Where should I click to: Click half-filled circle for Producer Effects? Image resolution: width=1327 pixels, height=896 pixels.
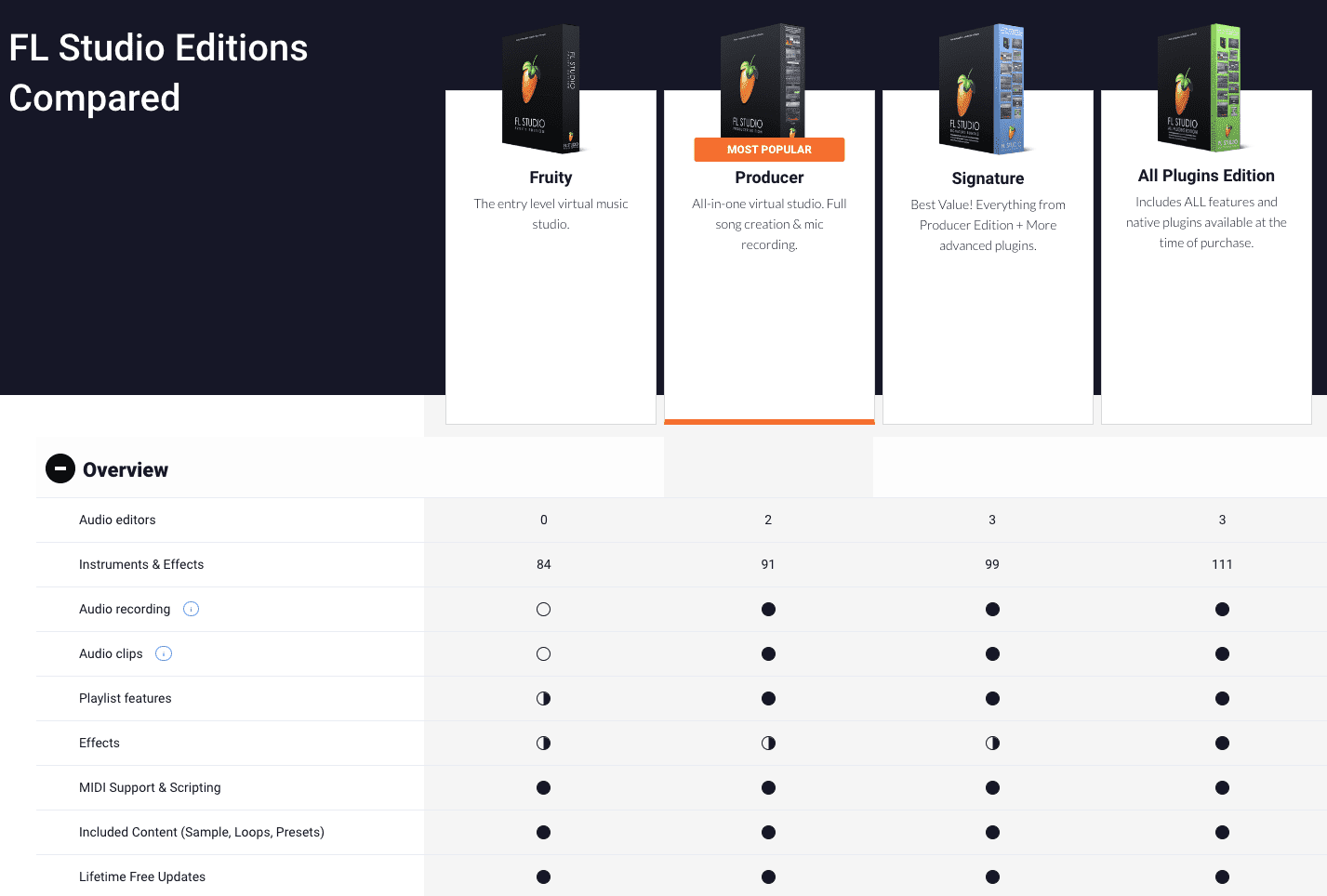[768, 744]
